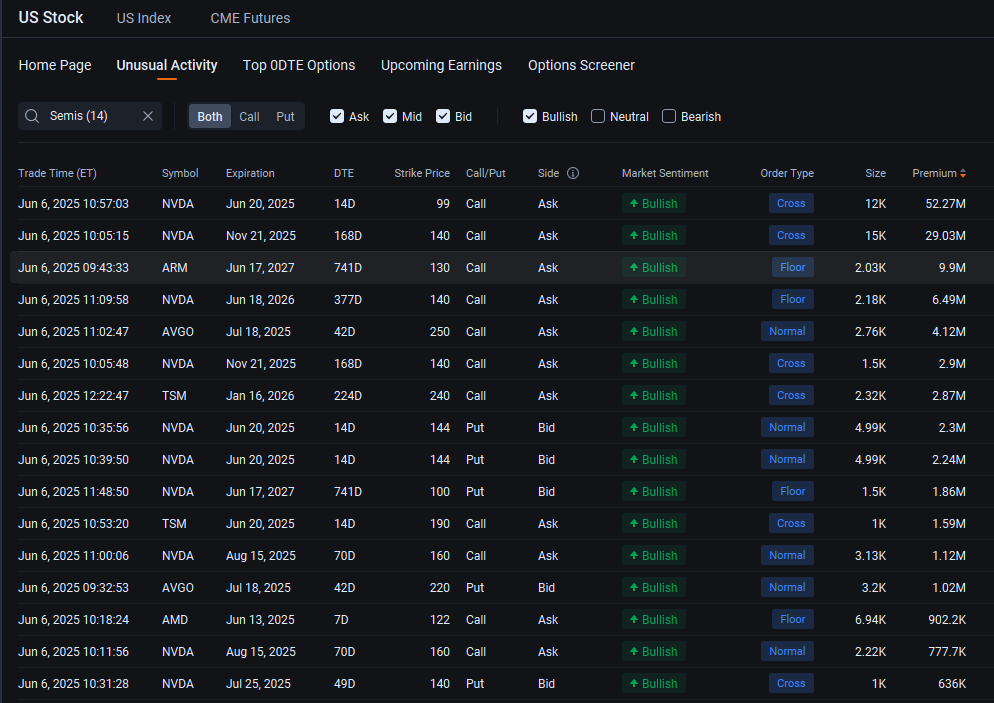Filter by Call options only
The image size is (994, 703).
pos(249,117)
